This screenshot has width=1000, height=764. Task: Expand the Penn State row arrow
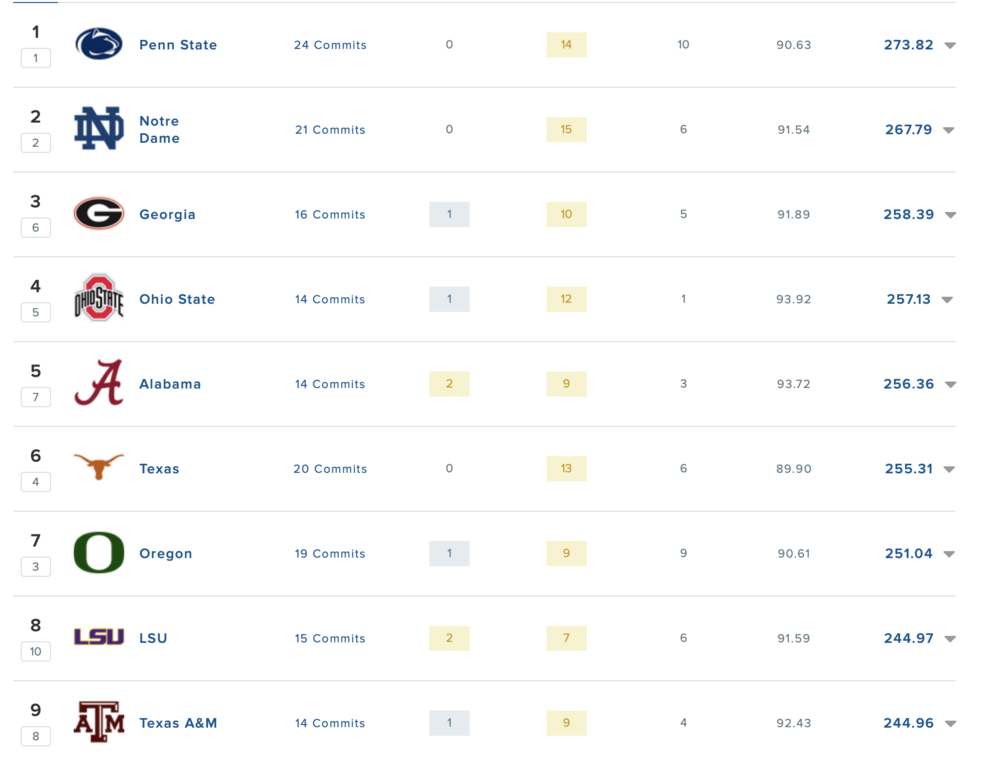click(950, 46)
